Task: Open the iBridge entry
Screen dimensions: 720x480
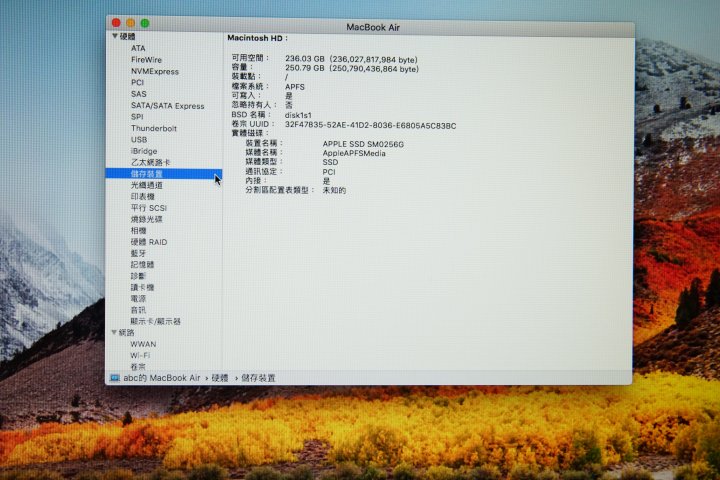Action: point(144,151)
